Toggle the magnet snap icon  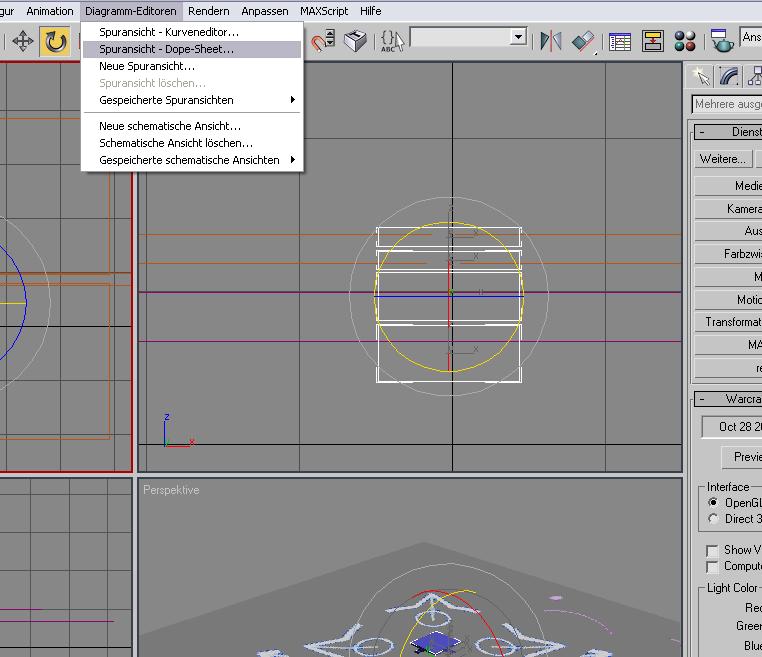323,41
